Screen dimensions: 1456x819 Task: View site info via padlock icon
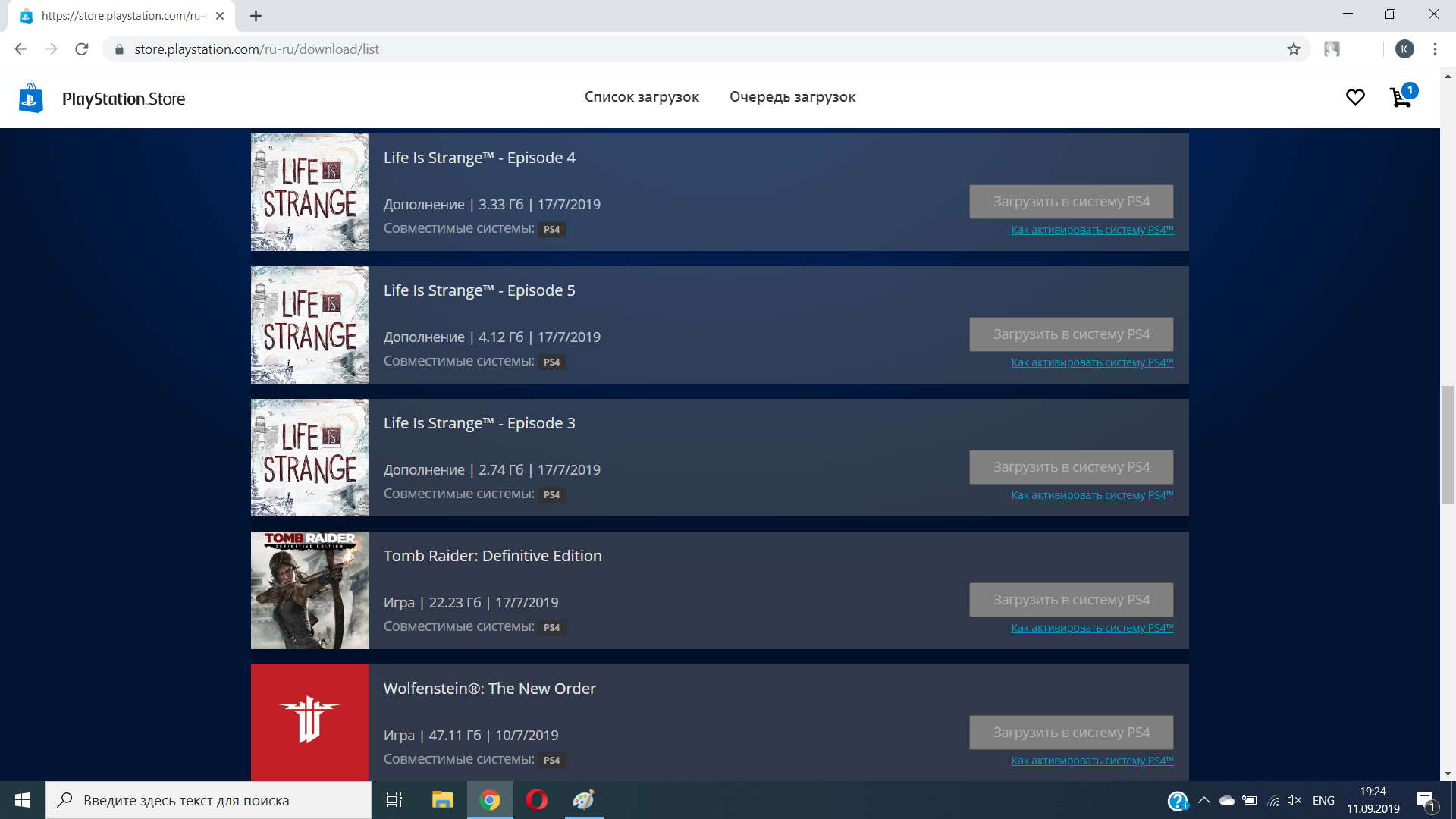point(119,49)
